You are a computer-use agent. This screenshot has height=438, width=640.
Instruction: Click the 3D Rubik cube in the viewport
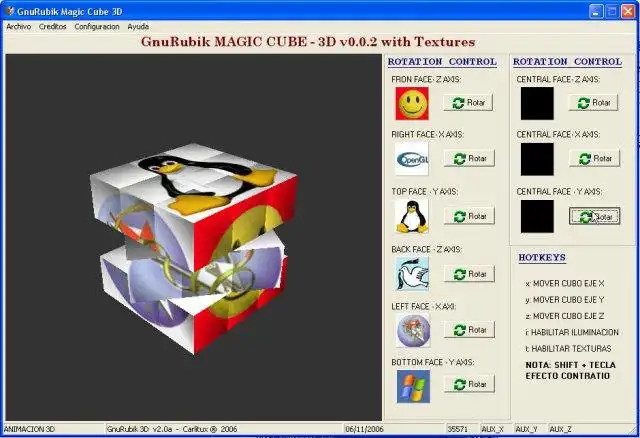pos(194,249)
